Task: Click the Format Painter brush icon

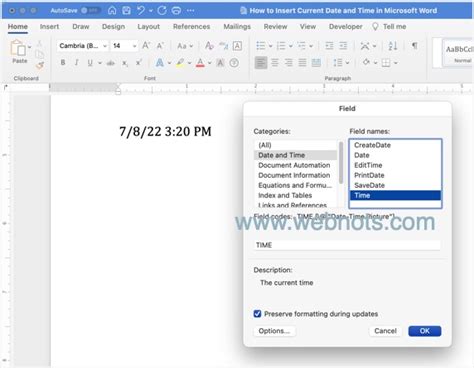Action: tap(40, 65)
